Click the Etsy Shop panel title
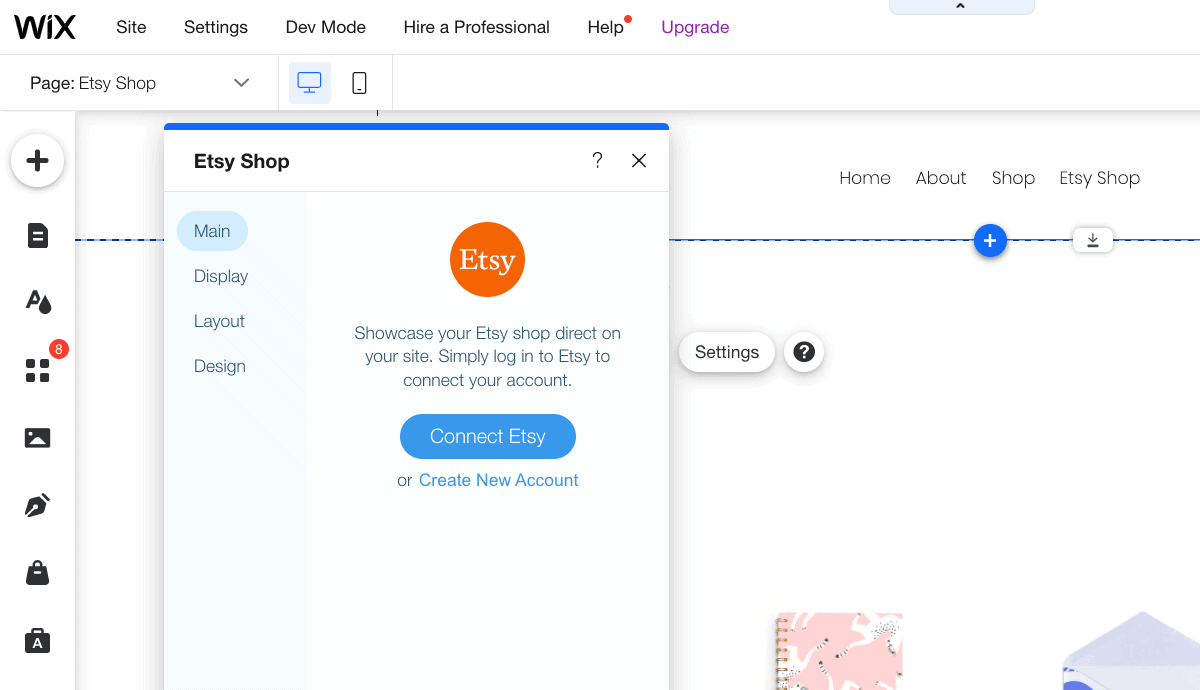 tap(241, 161)
